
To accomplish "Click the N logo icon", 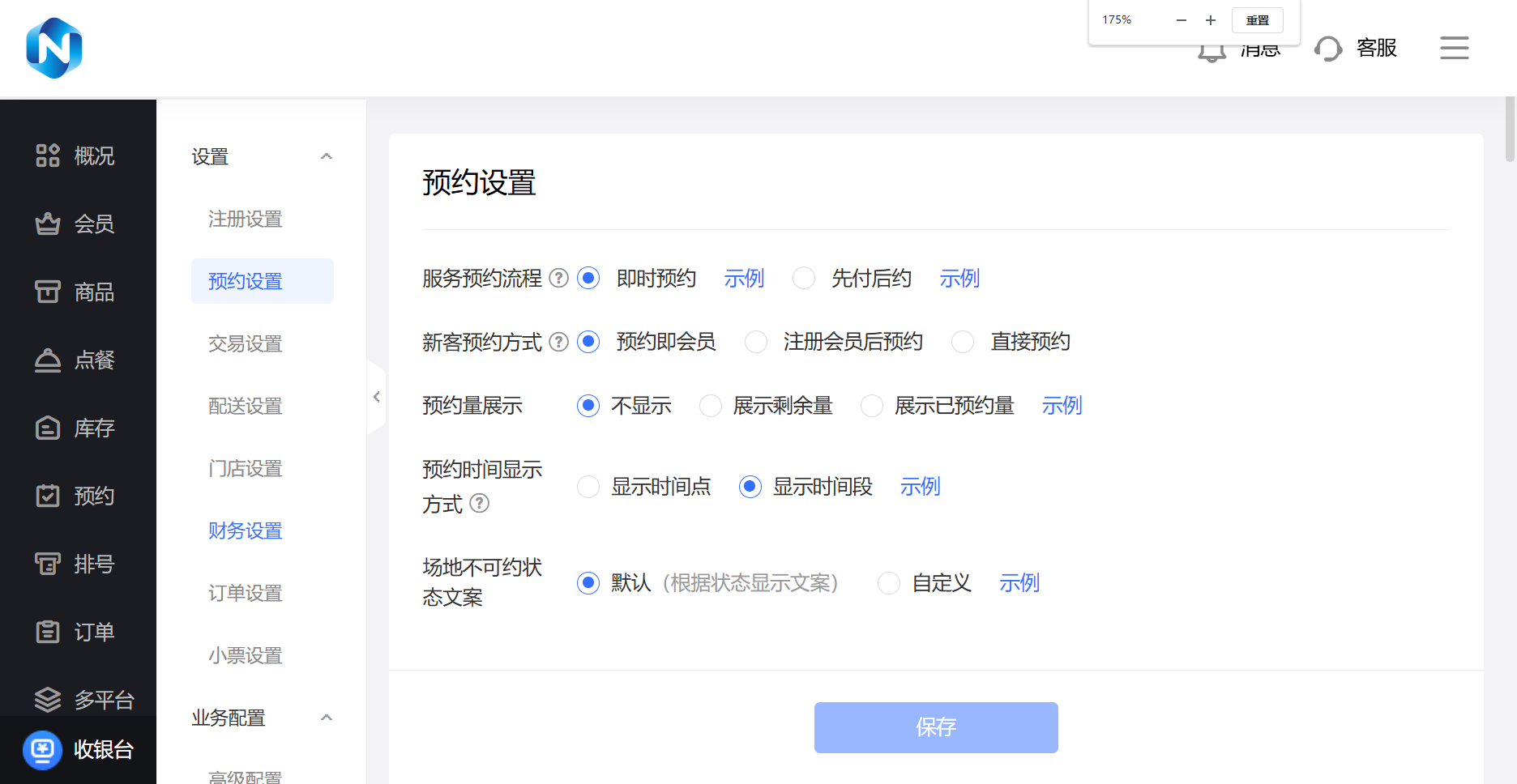I will tap(54, 48).
